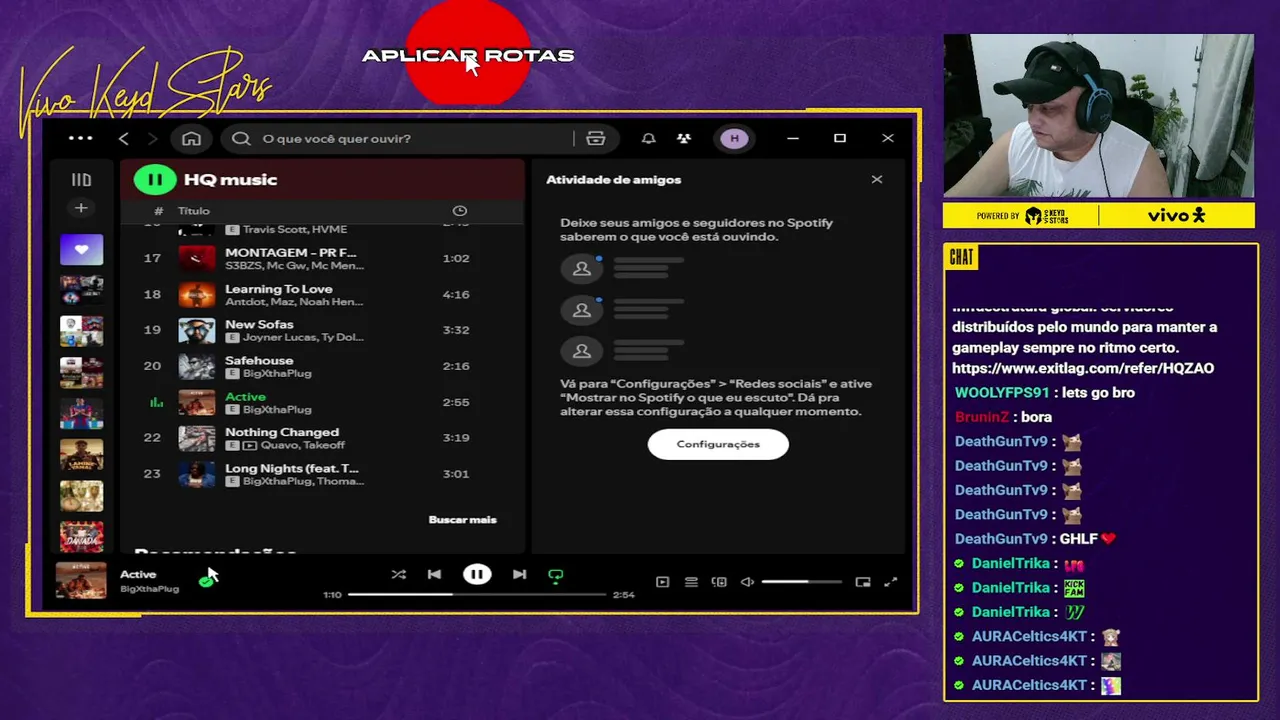Click album art of 'Safehouse'
The width and height of the screenshot is (1280, 720).
(196, 366)
